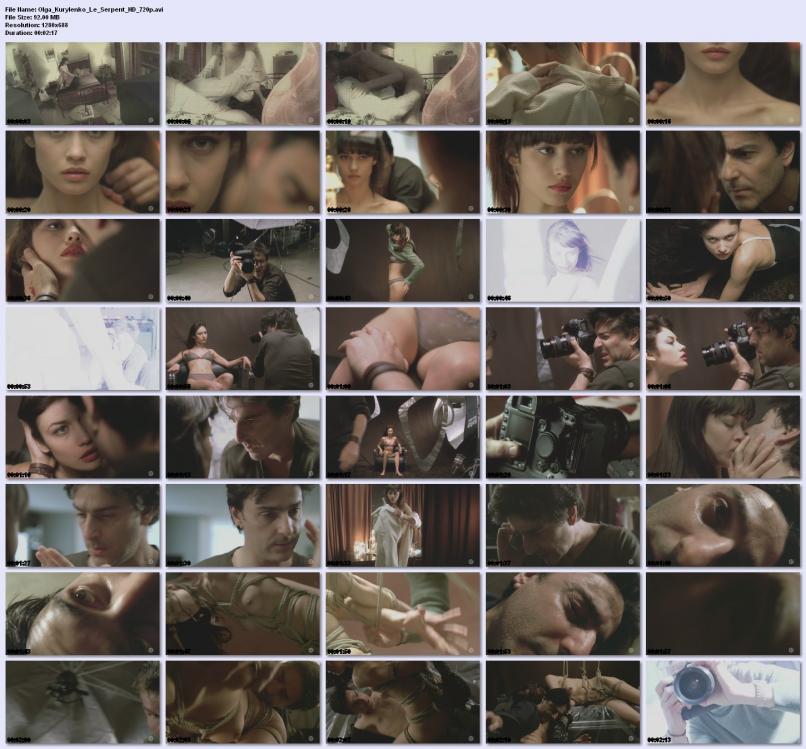806x749 pixels.
Task: Open the overexposed bluish face thumbnail
Action: pyautogui.click(x=563, y=260)
